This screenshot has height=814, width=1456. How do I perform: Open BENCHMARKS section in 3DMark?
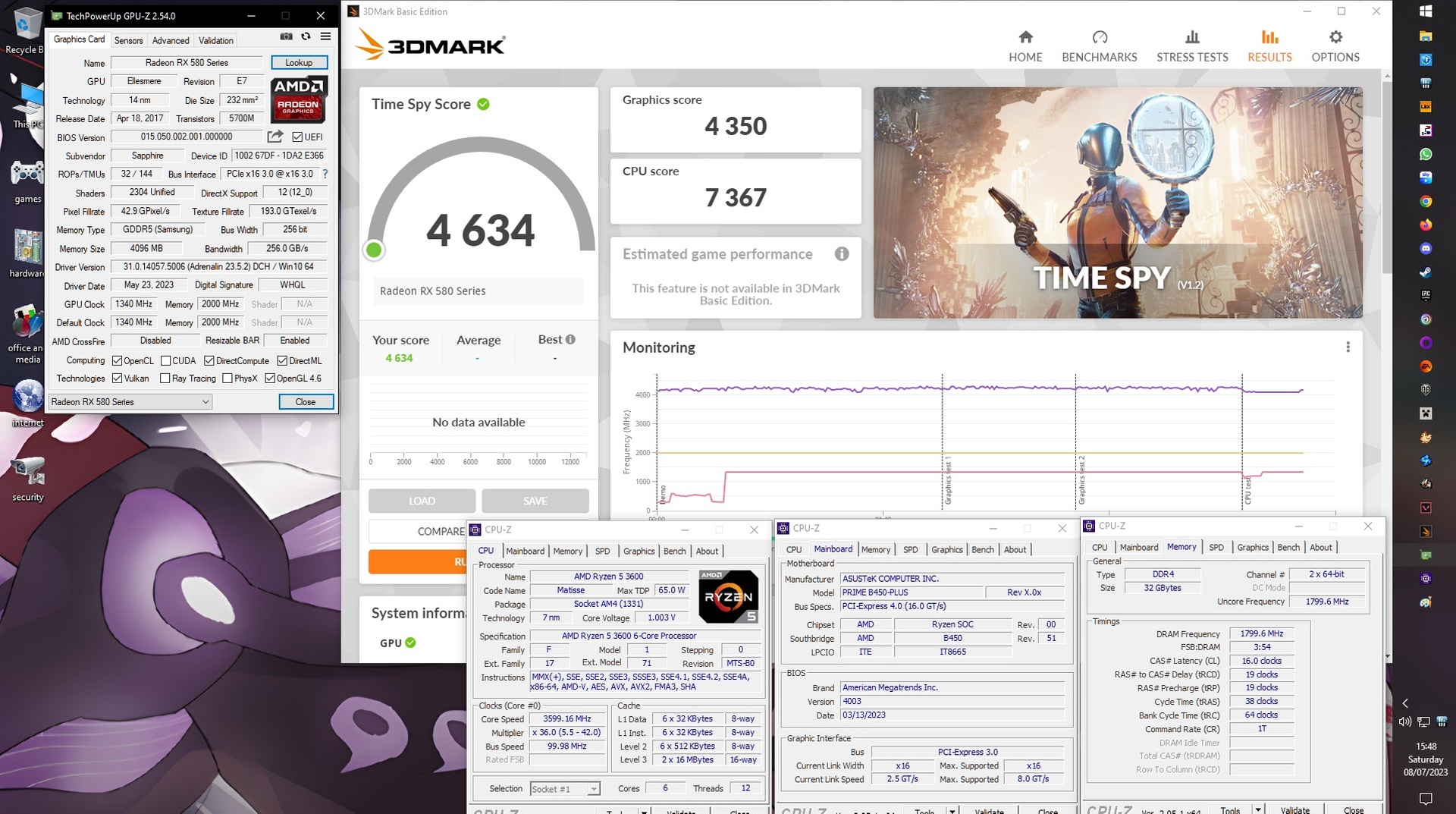pos(1100,46)
